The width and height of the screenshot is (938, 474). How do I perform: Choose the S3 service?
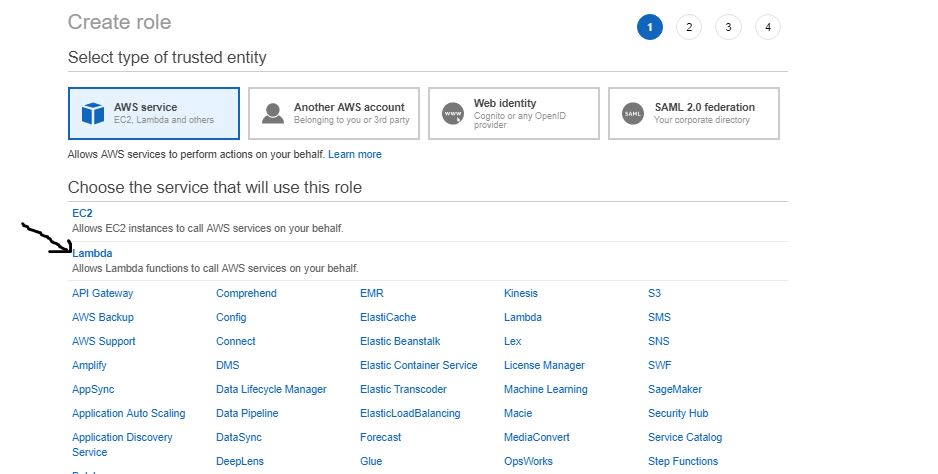(654, 293)
